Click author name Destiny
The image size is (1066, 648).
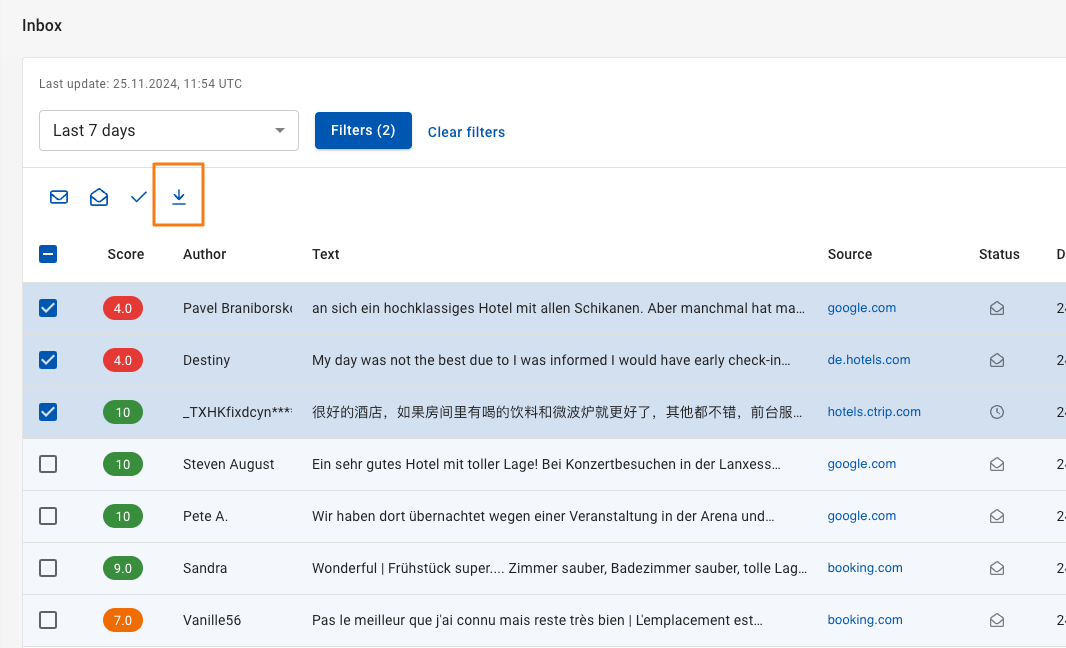207,360
